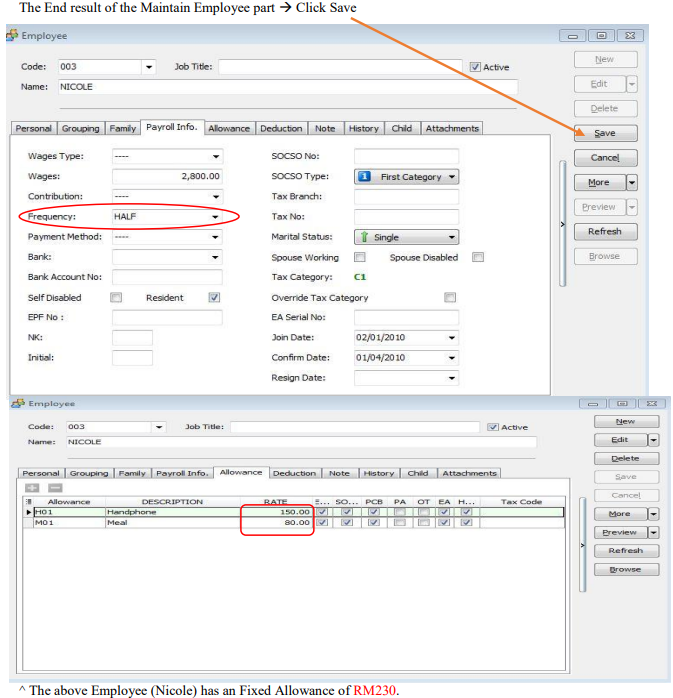This screenshot has height=698, width=673.
Task: Enable the Spouse Working checkbox
Action: pos(360,257)
